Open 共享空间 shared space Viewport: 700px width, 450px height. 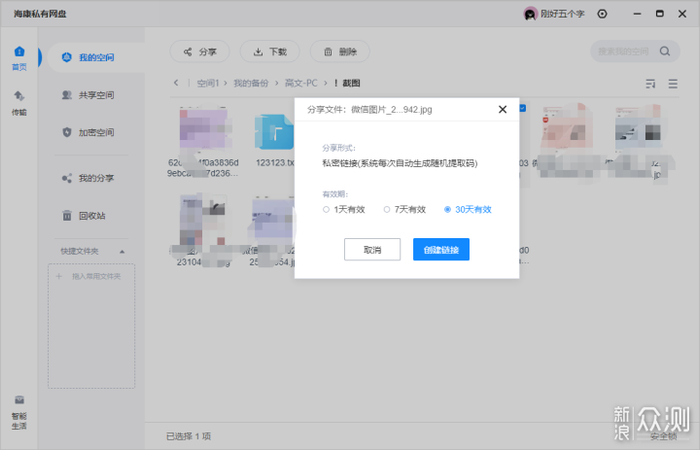[88, 95]
